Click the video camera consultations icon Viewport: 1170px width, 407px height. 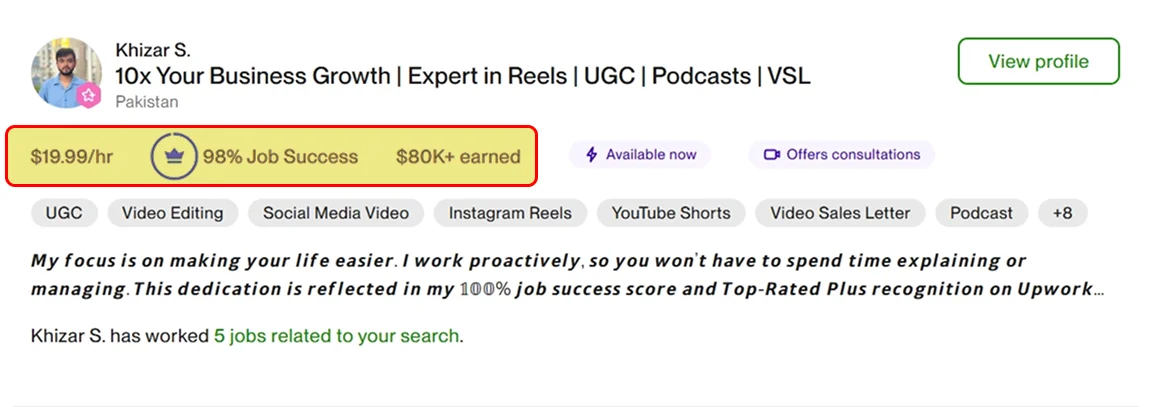pyautogui.click(x=771, y=155)
